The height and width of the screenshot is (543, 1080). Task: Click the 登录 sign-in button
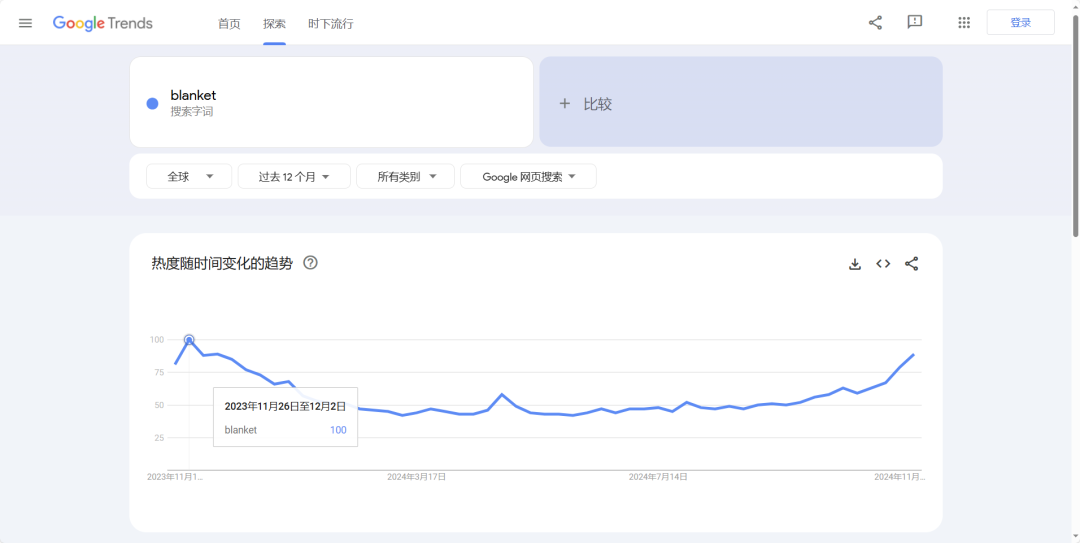(x=1020, y=23)
